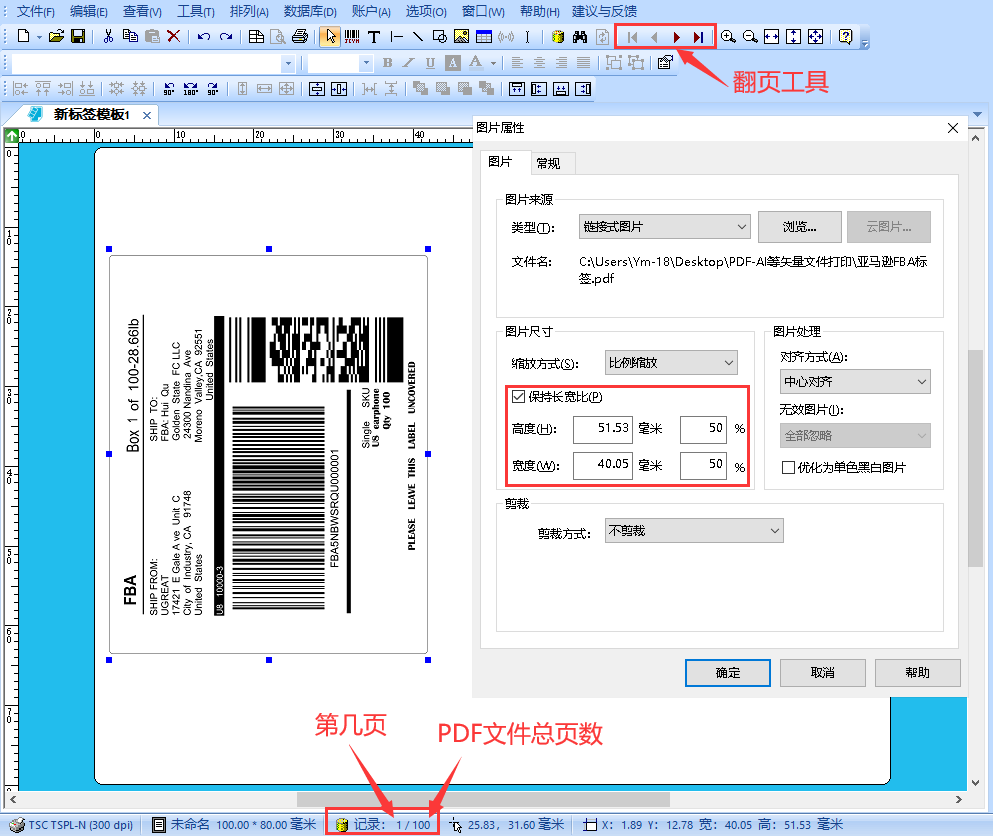Switch to the 常规 tab
Viewport: 993px width, 836px height.
click(x=551, y=163)
